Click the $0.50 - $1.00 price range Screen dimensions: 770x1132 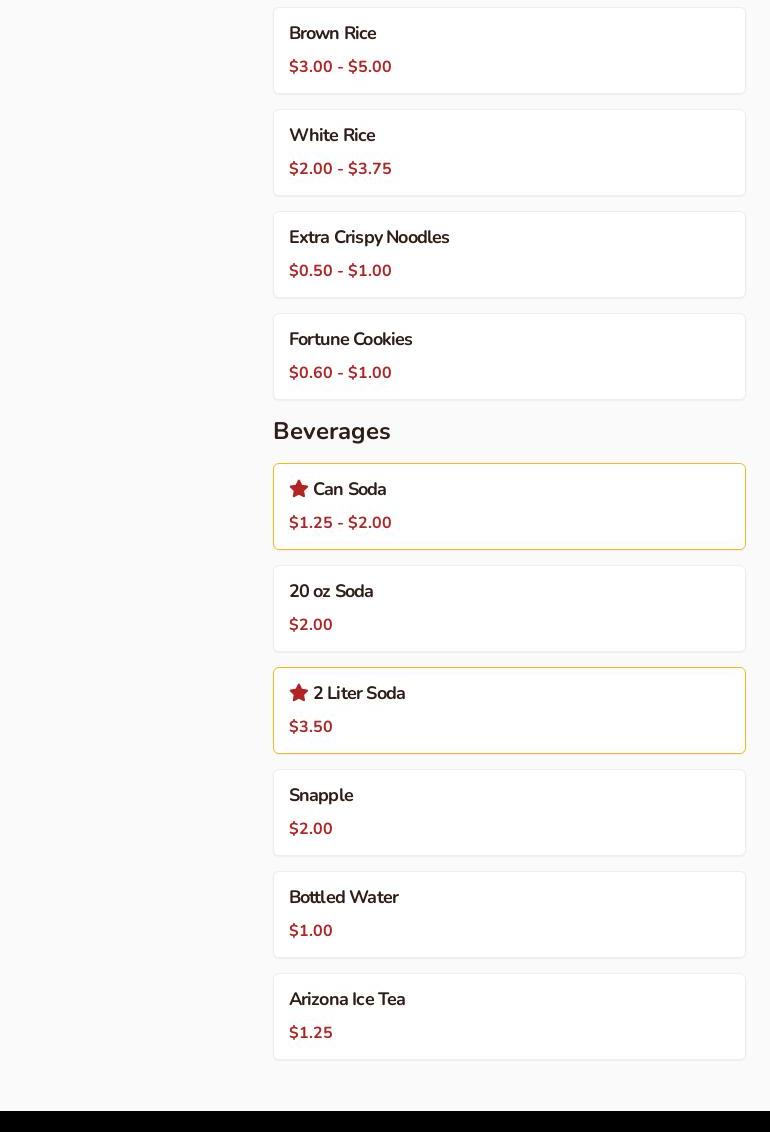340,271
